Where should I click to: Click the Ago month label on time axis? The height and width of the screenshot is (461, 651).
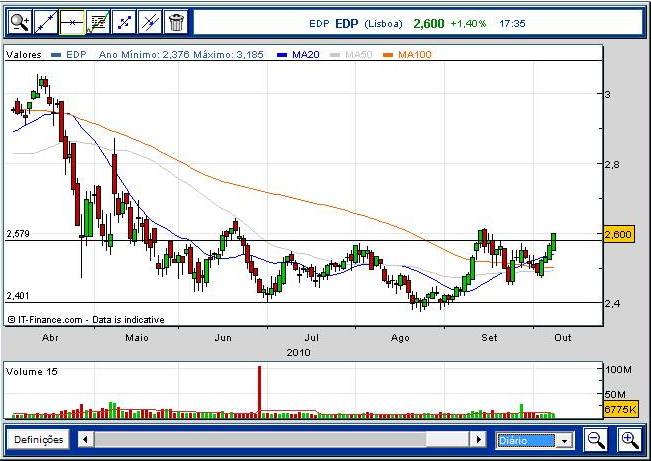click(x=400, y=338)
